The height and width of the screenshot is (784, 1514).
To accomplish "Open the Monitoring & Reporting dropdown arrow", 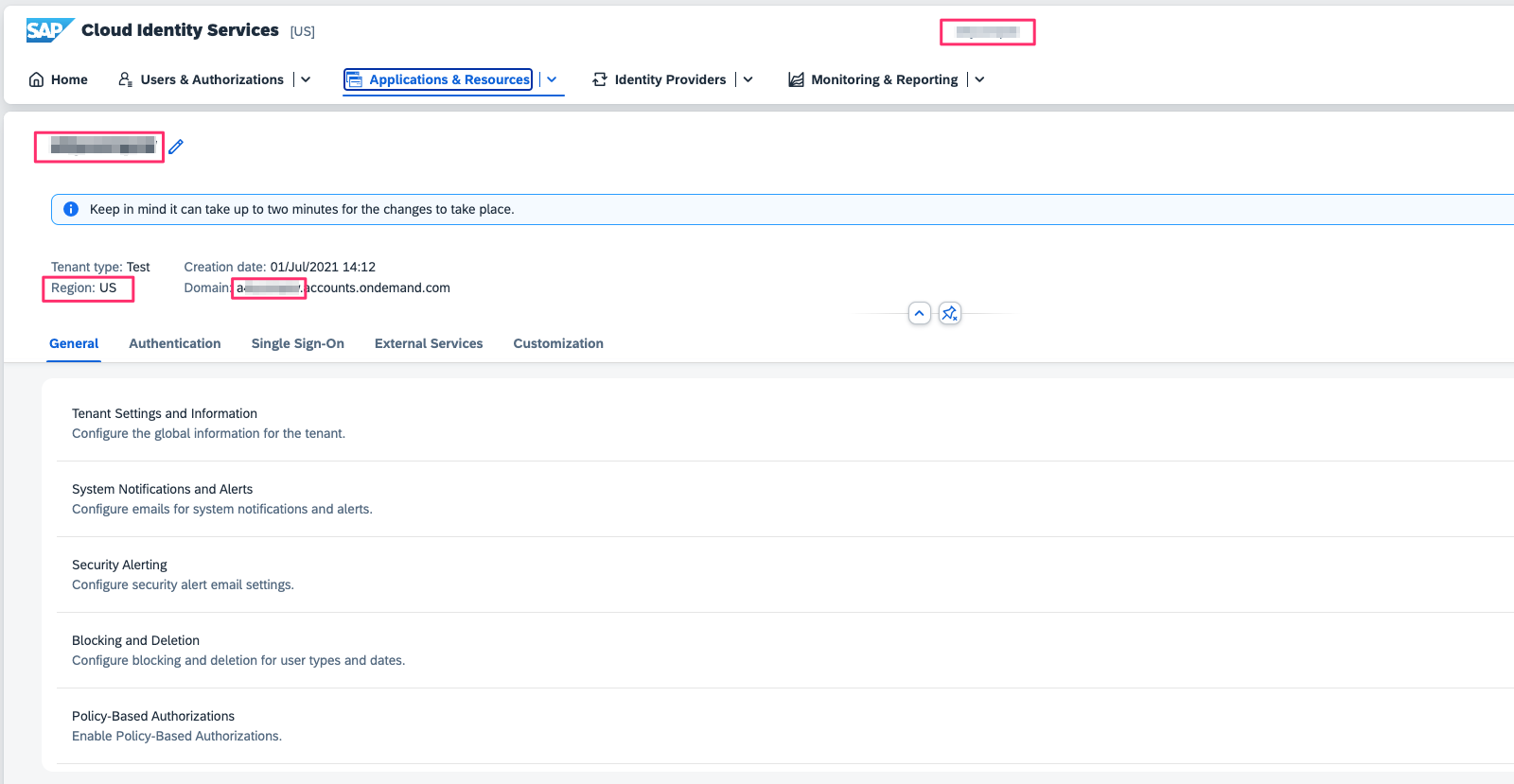I will click(979, 79).
